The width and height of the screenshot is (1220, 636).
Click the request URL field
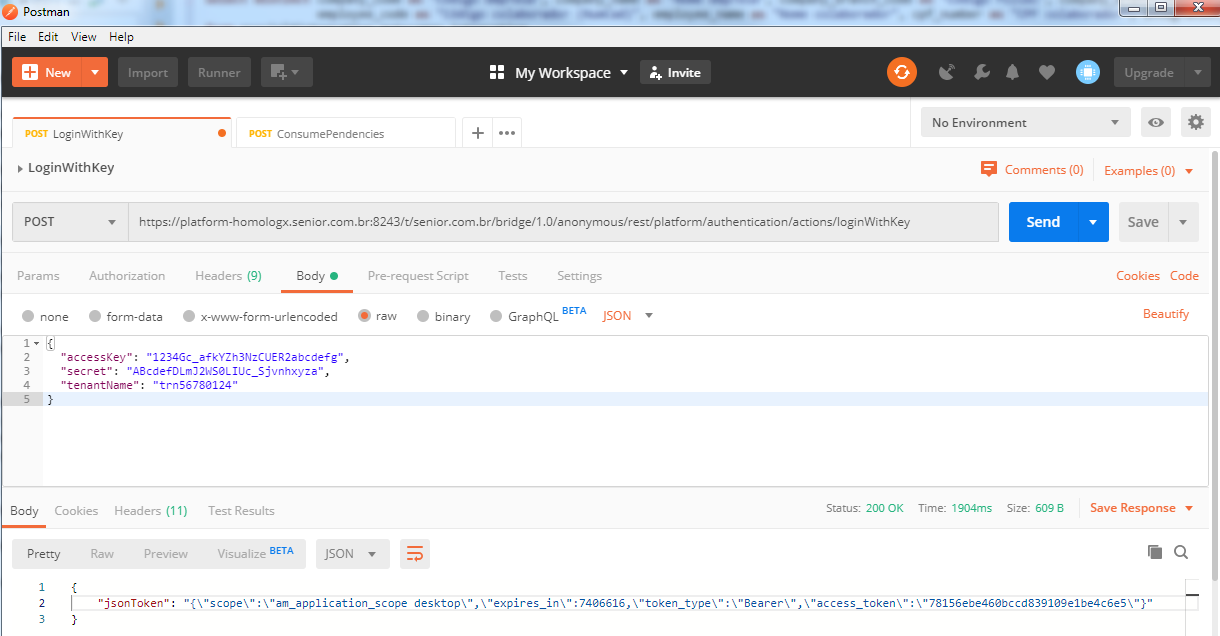pos(563,222)
